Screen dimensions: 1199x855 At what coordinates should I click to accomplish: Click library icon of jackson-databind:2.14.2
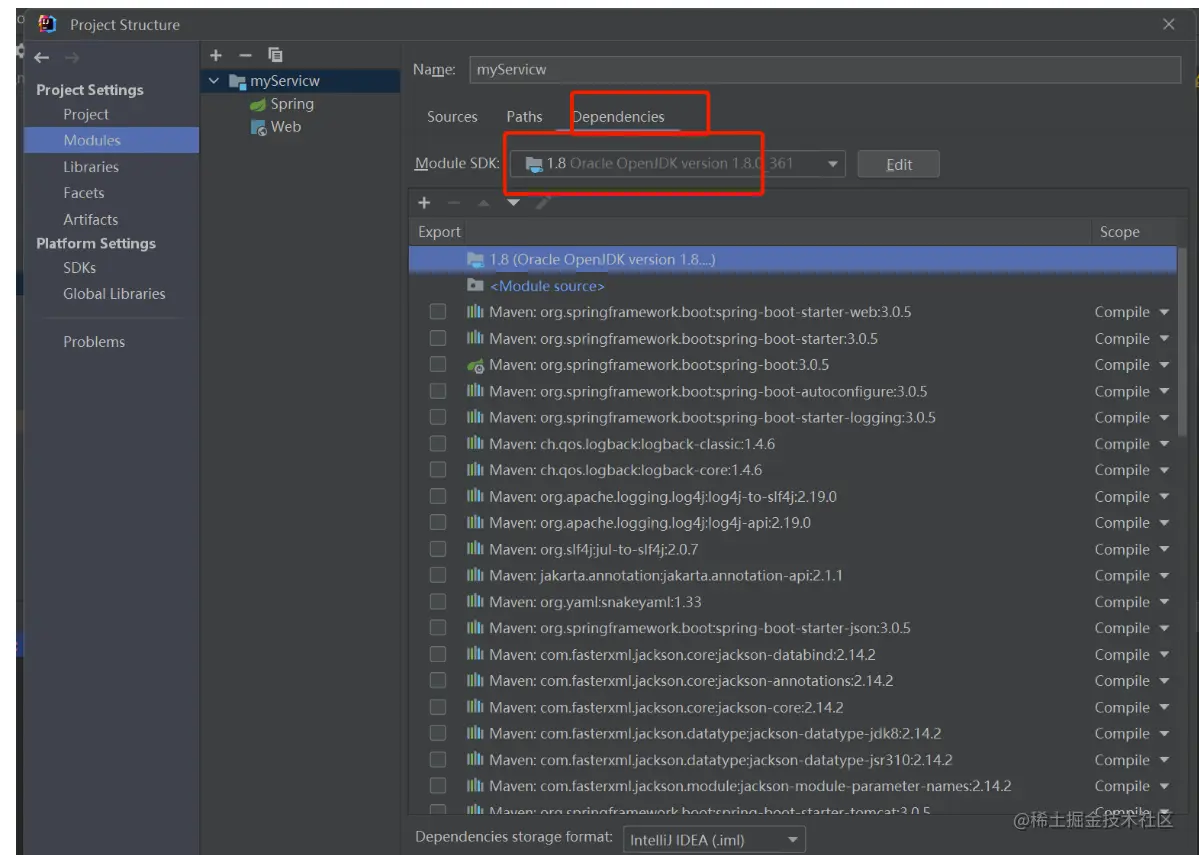476,654
